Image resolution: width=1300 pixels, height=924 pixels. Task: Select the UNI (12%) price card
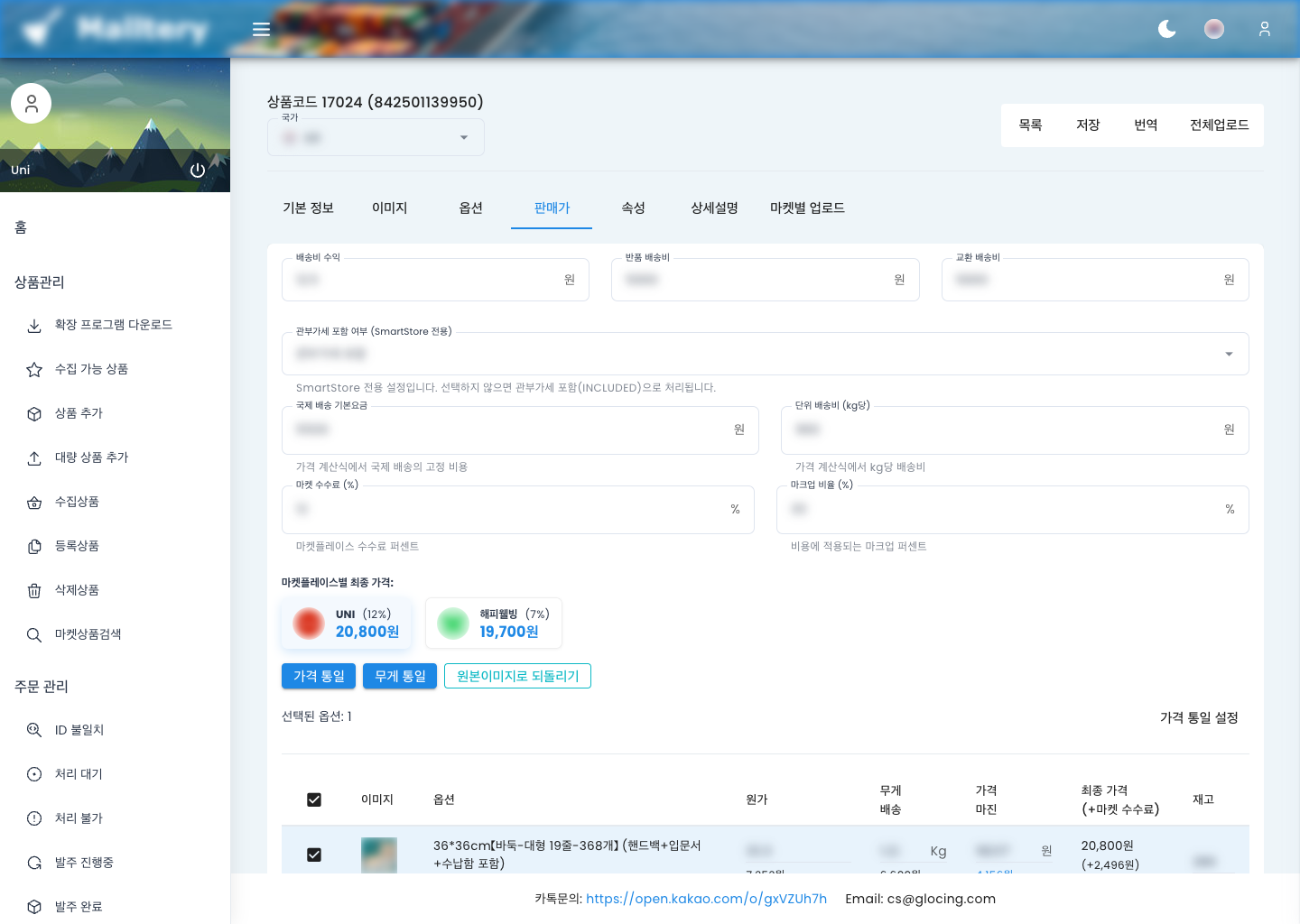[347, 624]
